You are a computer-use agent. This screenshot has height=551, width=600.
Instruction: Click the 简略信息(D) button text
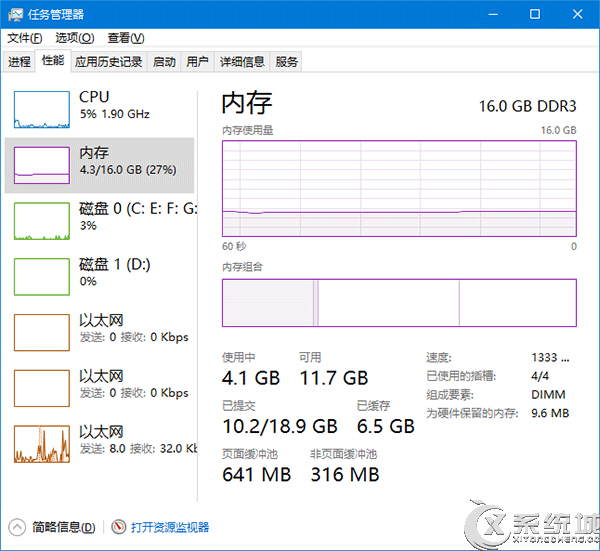coord(64,527)
